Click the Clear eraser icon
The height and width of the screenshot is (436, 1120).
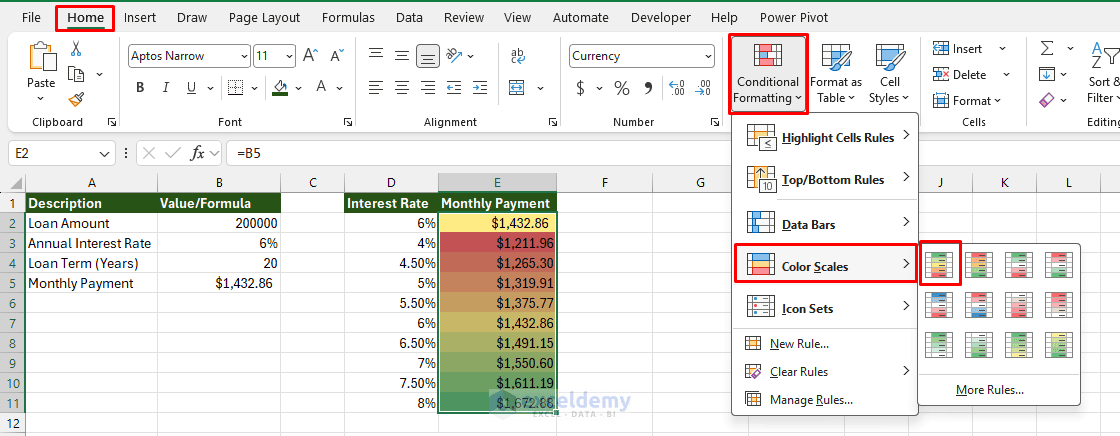pos(1047,100)
